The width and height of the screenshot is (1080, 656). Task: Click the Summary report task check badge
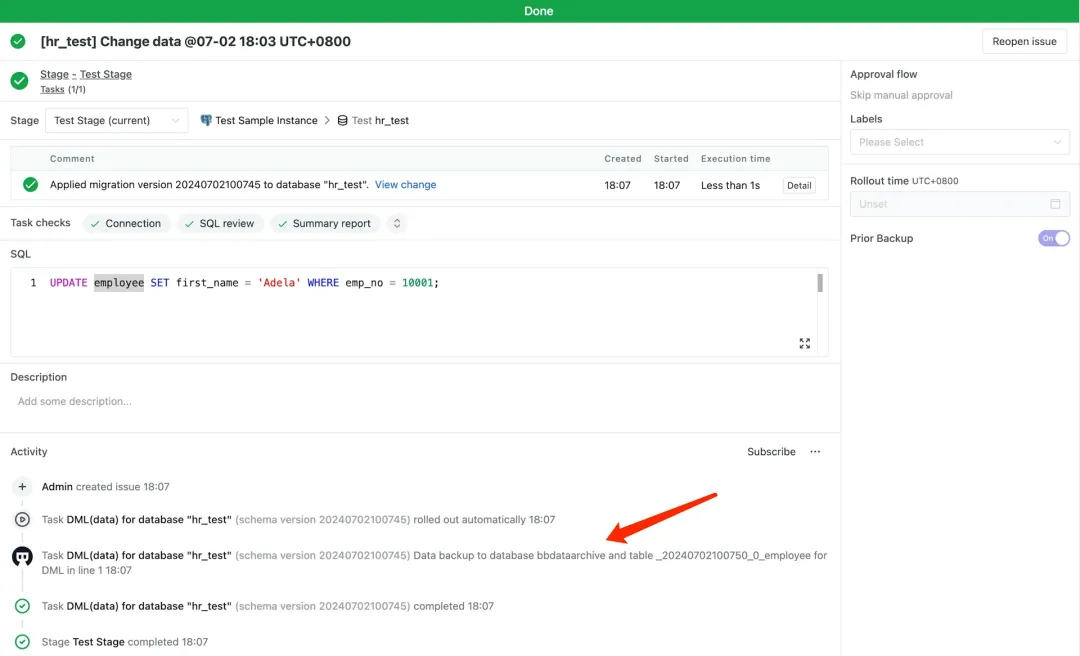click(x=325, y=223)
